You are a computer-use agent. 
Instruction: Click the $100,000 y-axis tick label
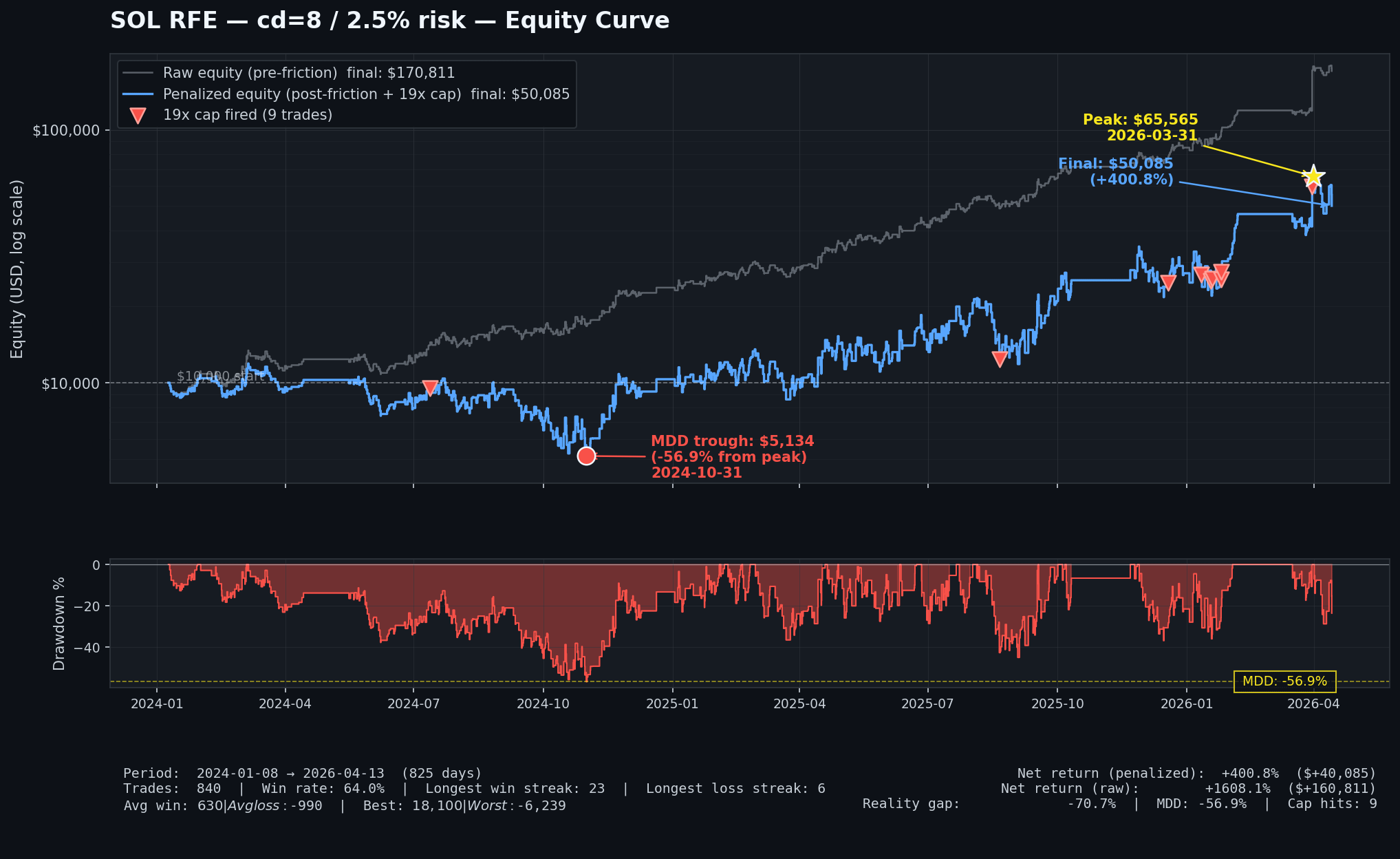(66, 131)
